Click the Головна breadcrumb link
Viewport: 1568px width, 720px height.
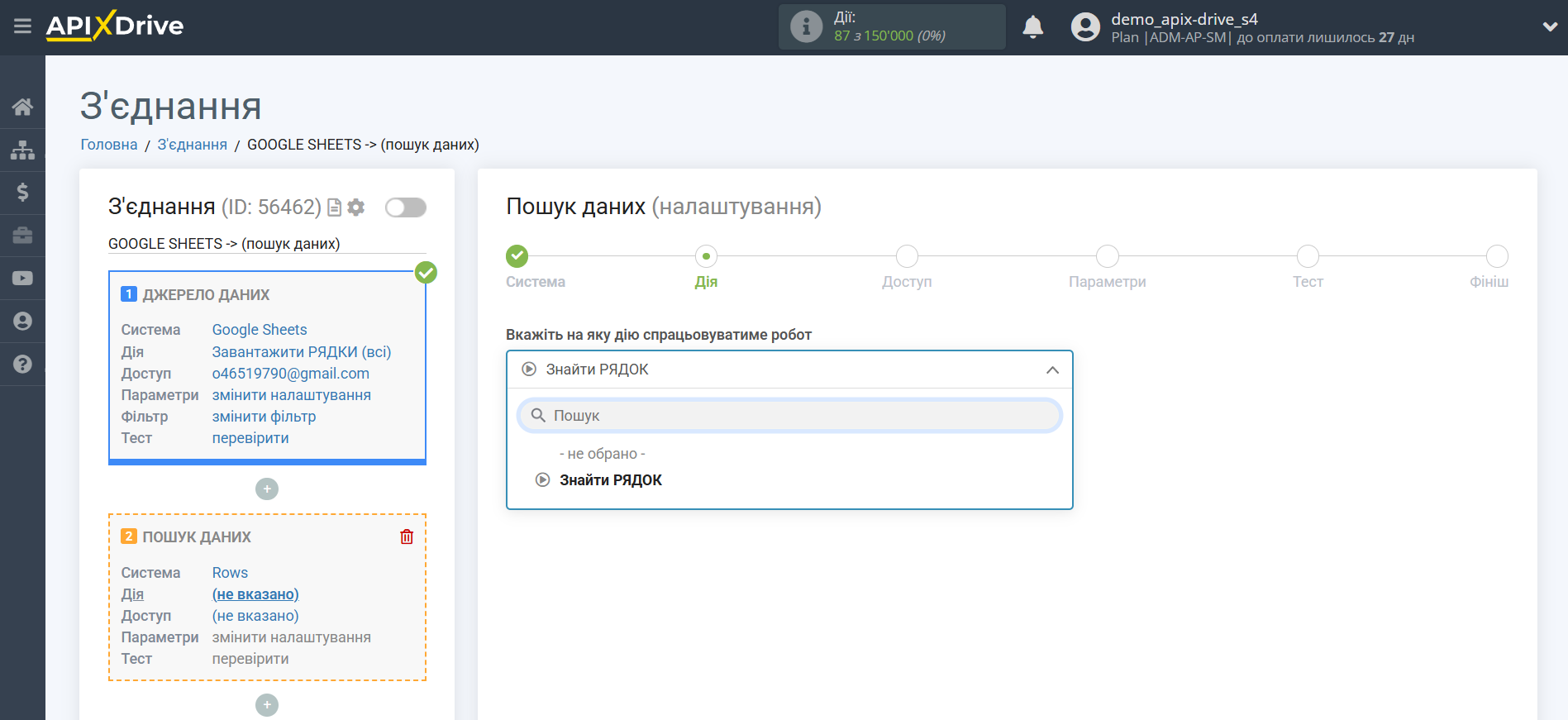tap(109, 145)
